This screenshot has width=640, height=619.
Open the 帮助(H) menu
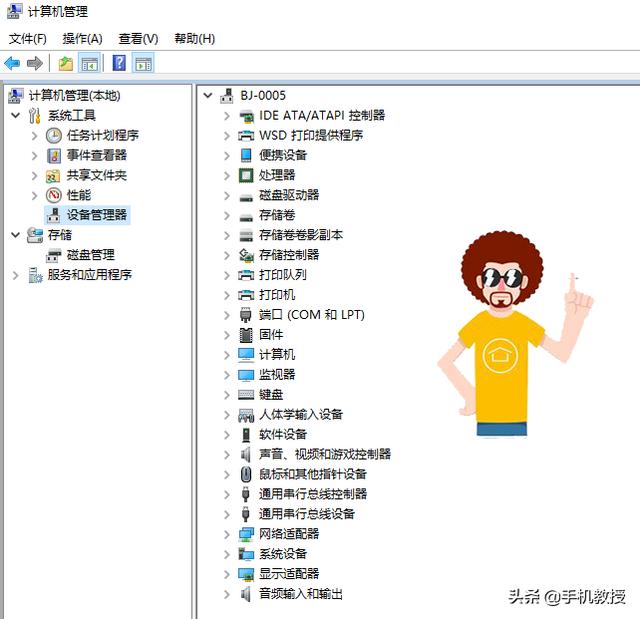click(x=195, y=39)
